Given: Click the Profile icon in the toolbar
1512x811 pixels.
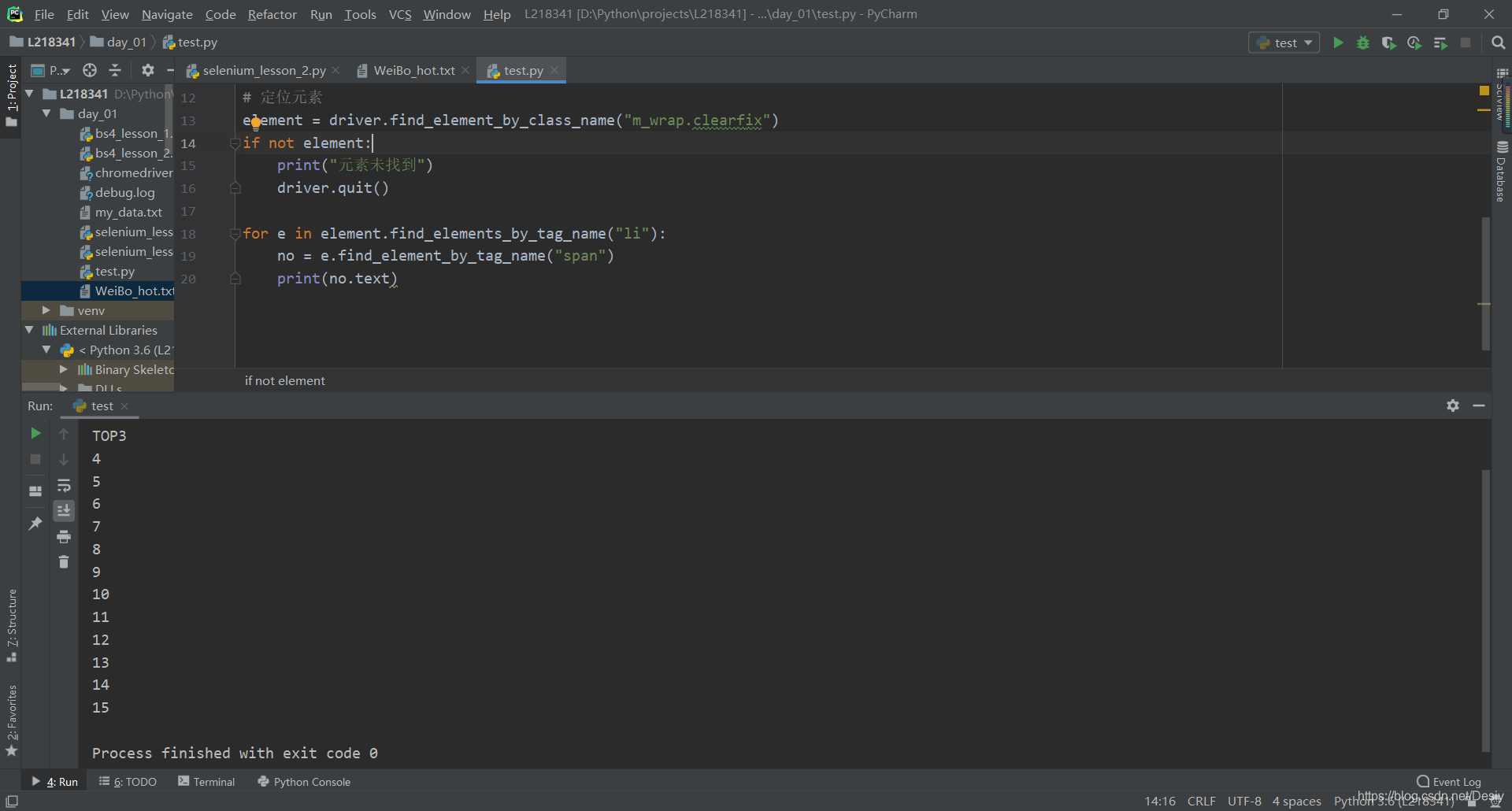Looking at the screenshot, I should (x=1414, y=43).
